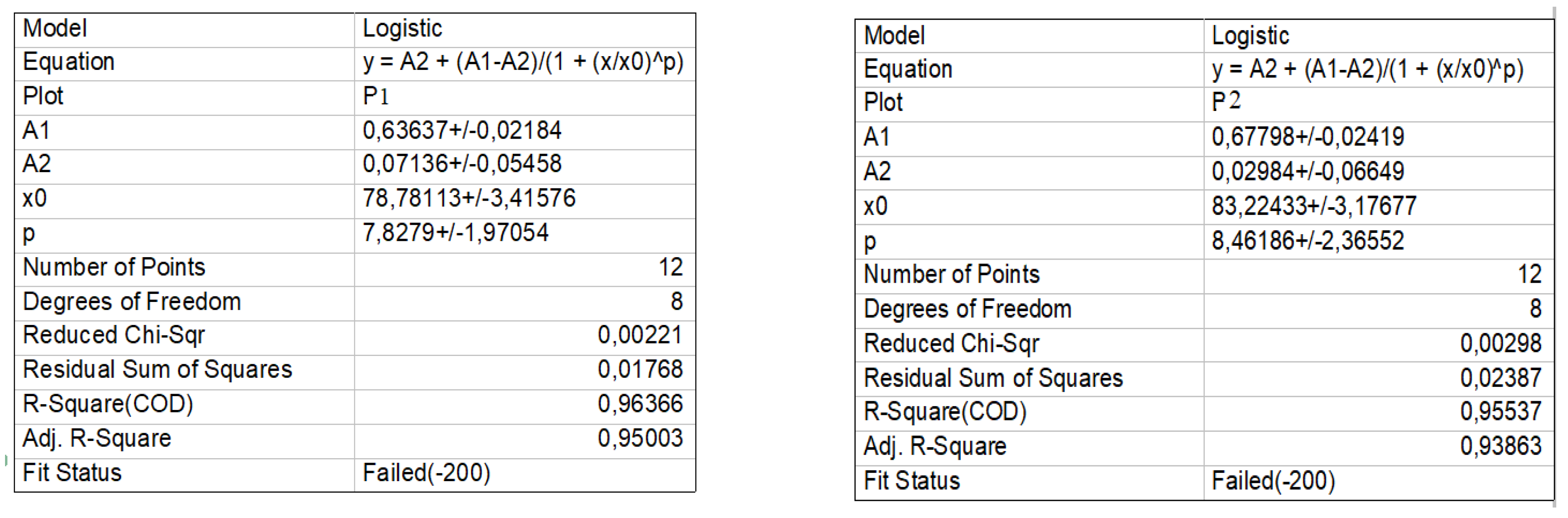This screenshot has height=518, width=1568.
Task: Select Reduced Chi-Sqr value 0,00221
Action: point(639,335)
